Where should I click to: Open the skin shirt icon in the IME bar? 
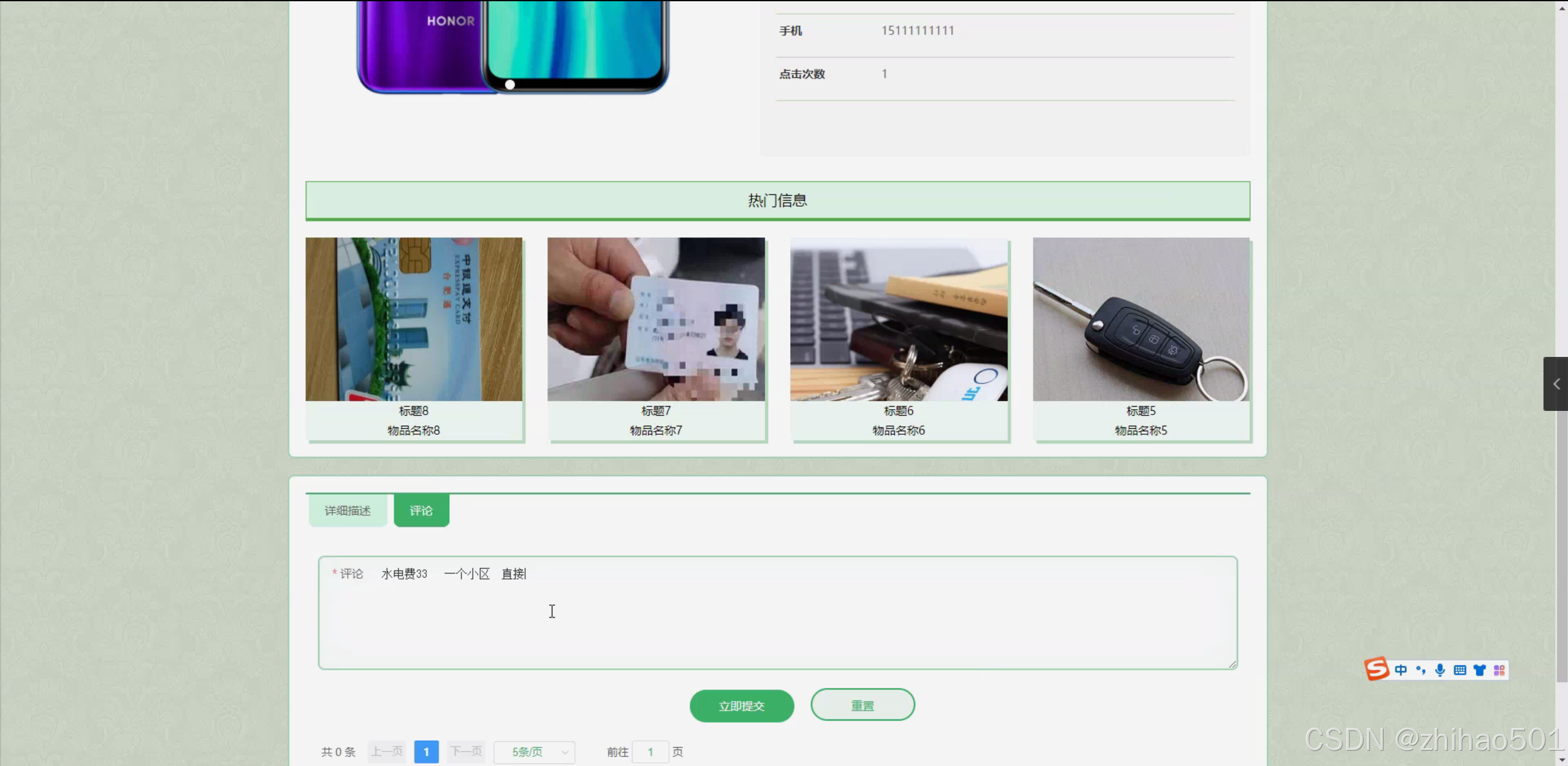click(x=1479, y=670)
